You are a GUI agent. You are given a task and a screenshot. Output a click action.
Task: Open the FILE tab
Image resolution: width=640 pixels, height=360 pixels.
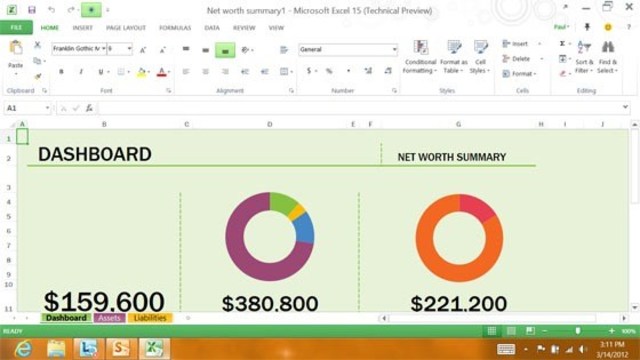pos(16,27)
